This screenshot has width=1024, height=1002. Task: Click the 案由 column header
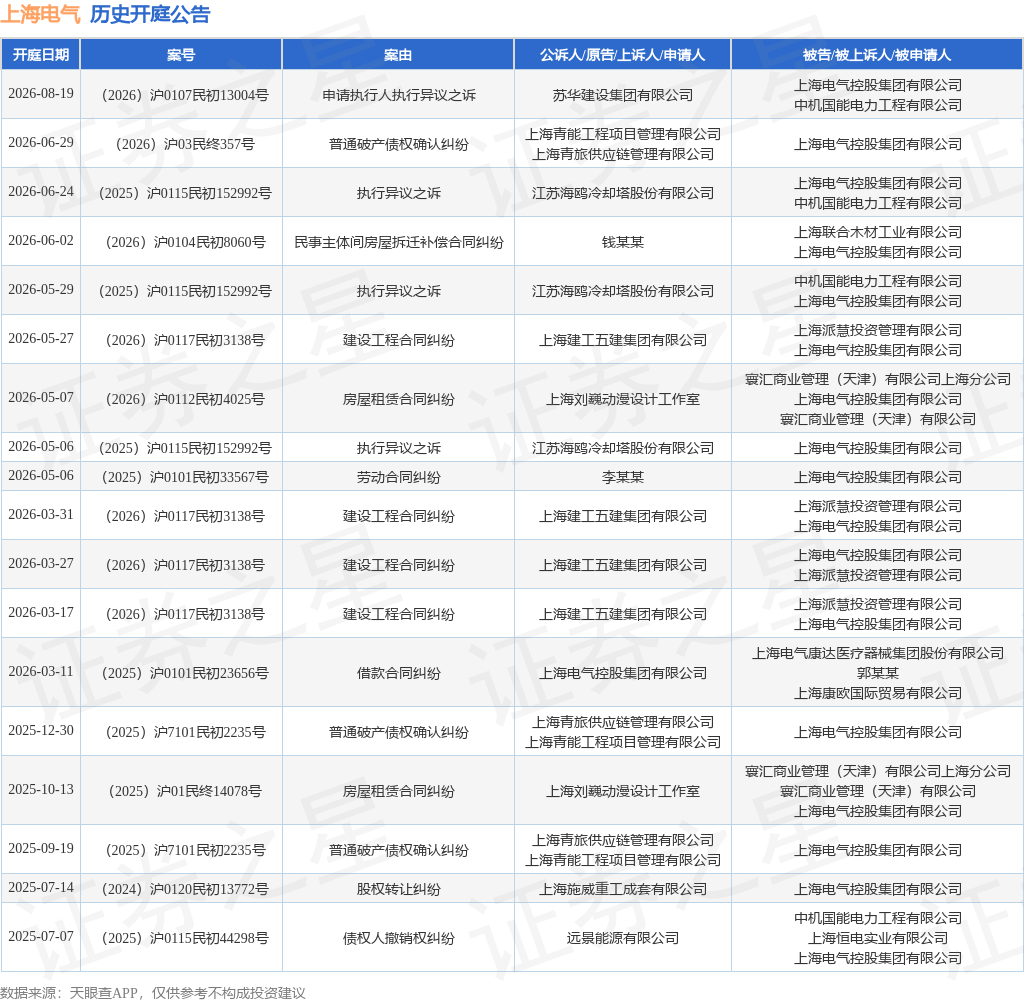pos(398,55)
